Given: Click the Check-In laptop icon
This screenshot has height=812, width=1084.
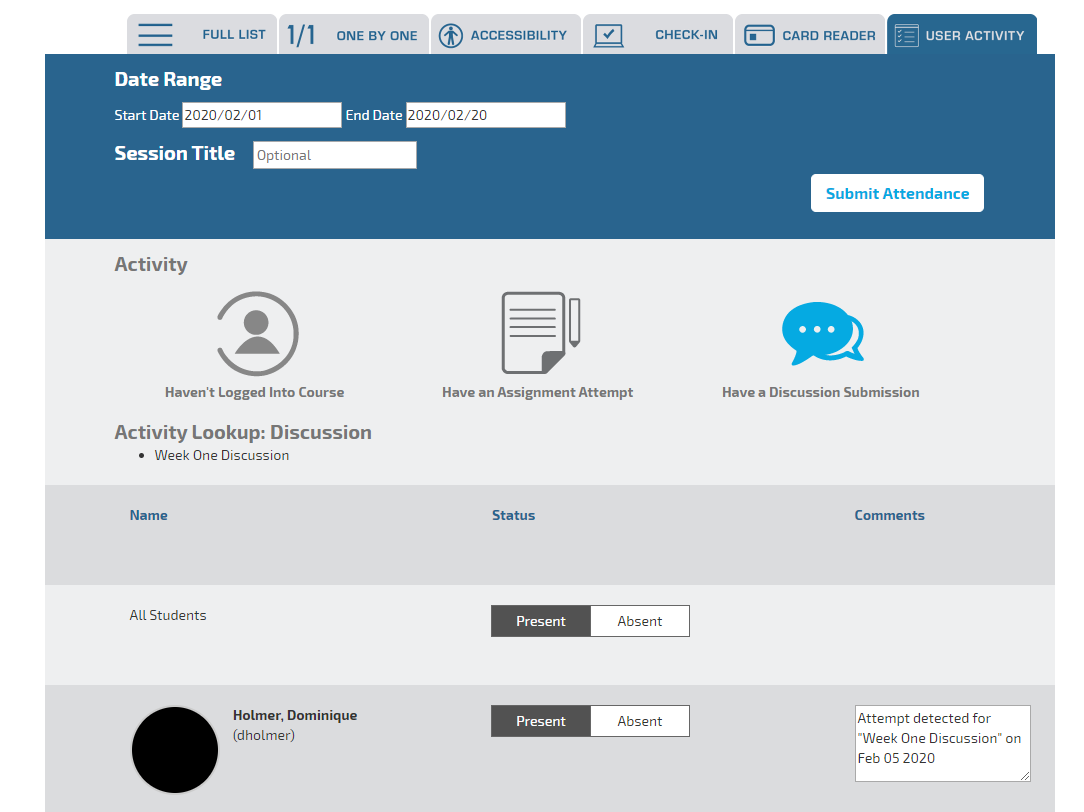Looking at the screenshot, I should pyautogui.click(x=608, y=35).
